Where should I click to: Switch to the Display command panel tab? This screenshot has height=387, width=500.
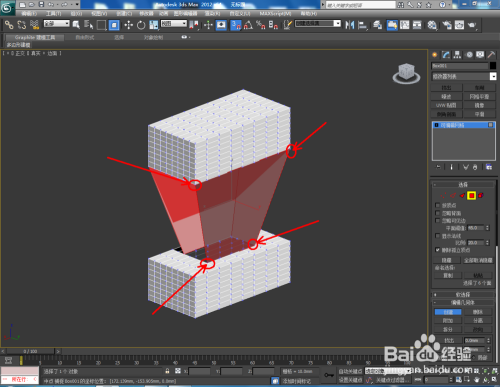(x=480, y=55)
